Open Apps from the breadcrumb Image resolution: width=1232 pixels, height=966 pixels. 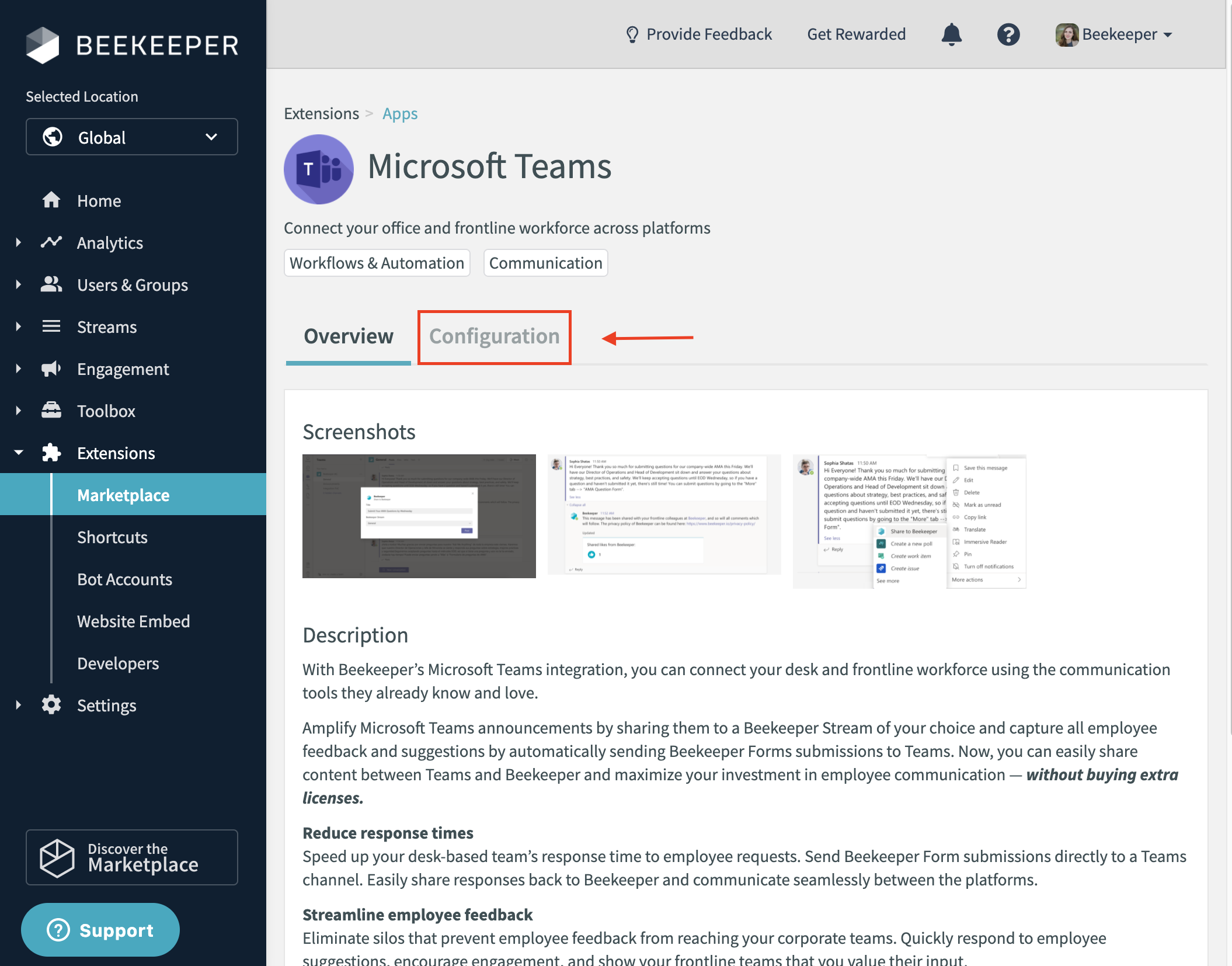pos(399,113)
